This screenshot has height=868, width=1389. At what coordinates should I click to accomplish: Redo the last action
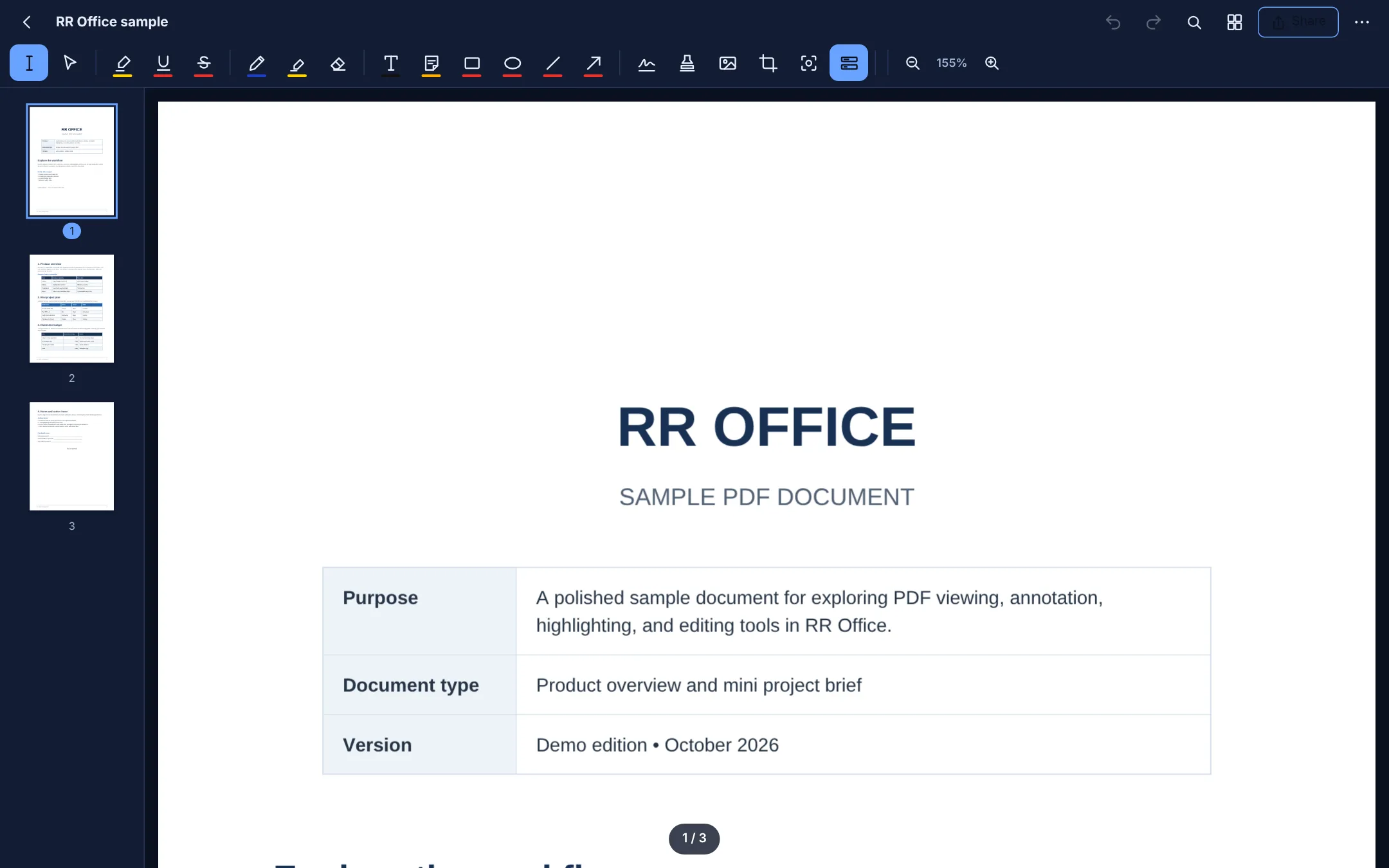point(1154,23)
